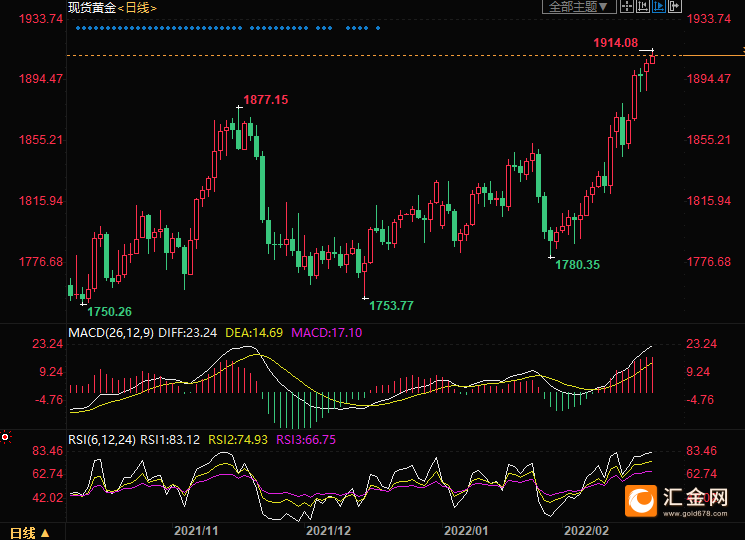This screenshot has height=540, width=745.
Task: Click the RSI(6,12,24) indicator label
Action: (100, 438)
